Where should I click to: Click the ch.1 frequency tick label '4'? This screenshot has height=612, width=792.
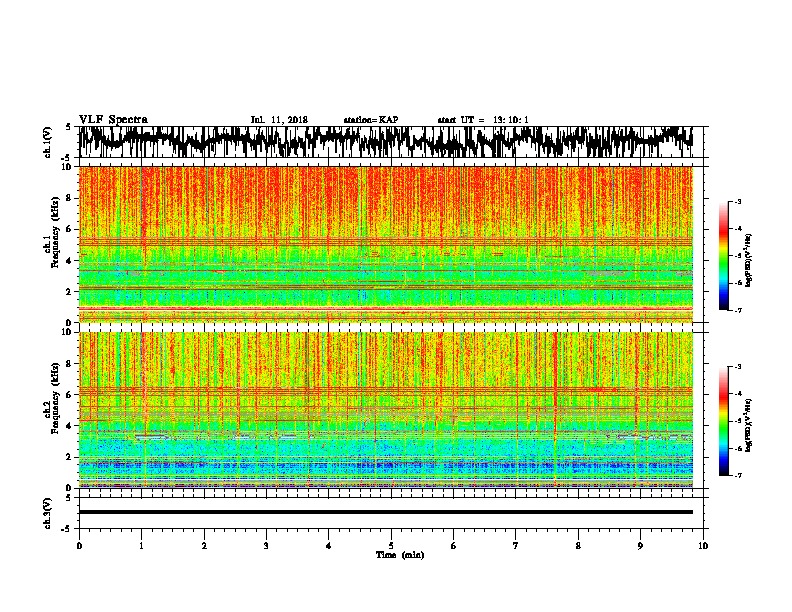tap(70, 261)
